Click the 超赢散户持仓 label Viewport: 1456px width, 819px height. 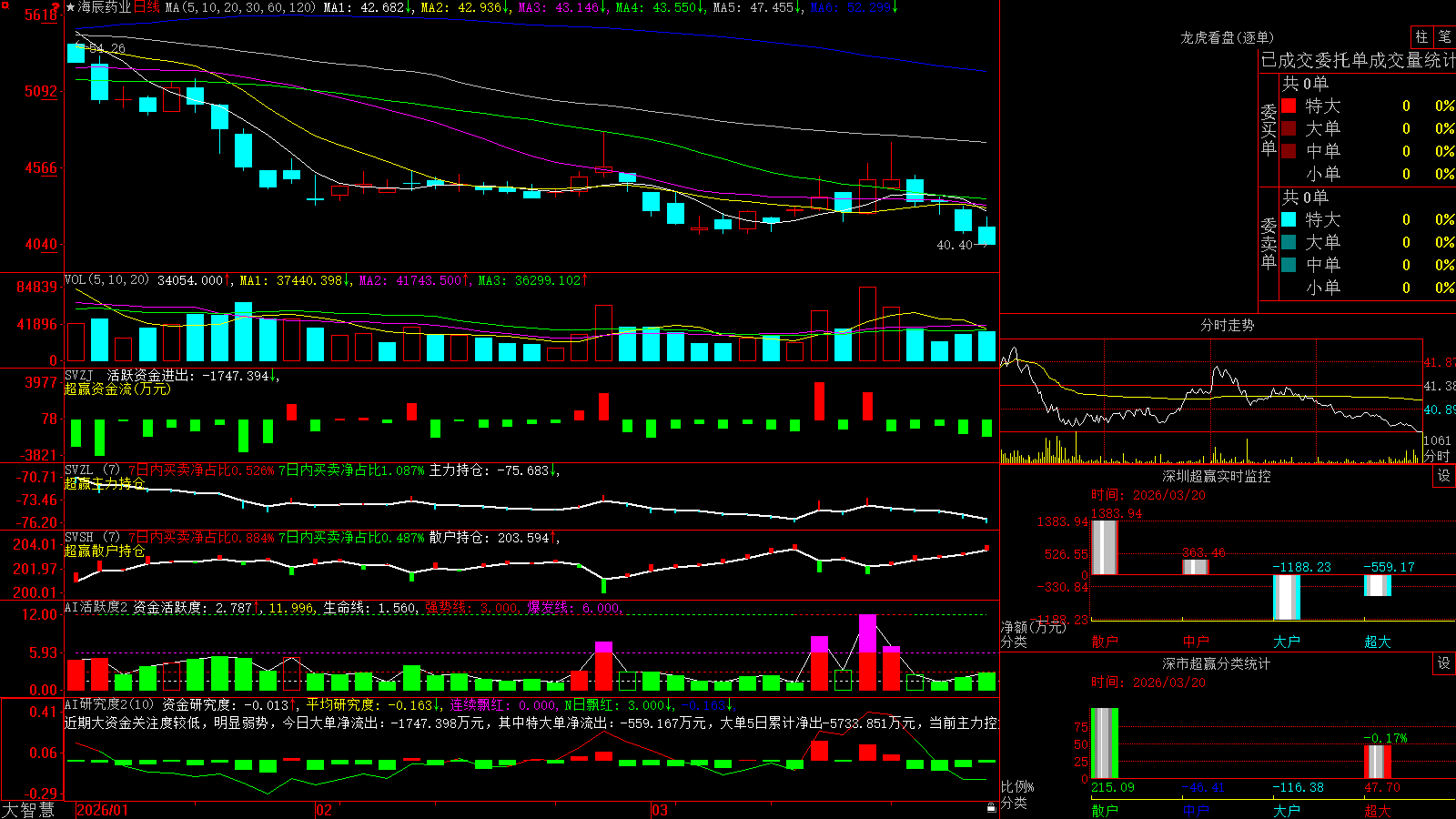pos(105,551)
